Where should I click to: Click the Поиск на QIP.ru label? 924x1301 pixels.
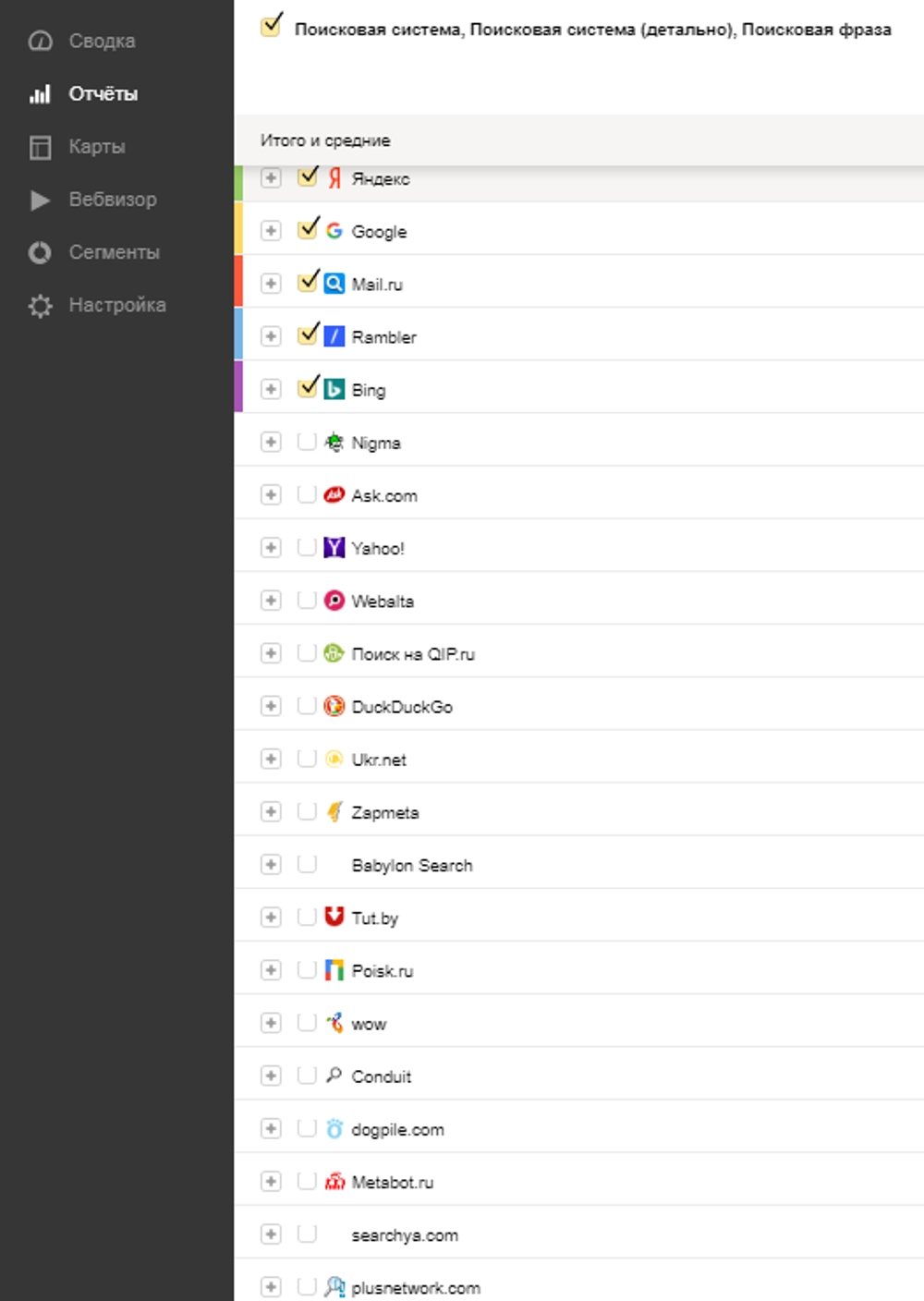413,653
